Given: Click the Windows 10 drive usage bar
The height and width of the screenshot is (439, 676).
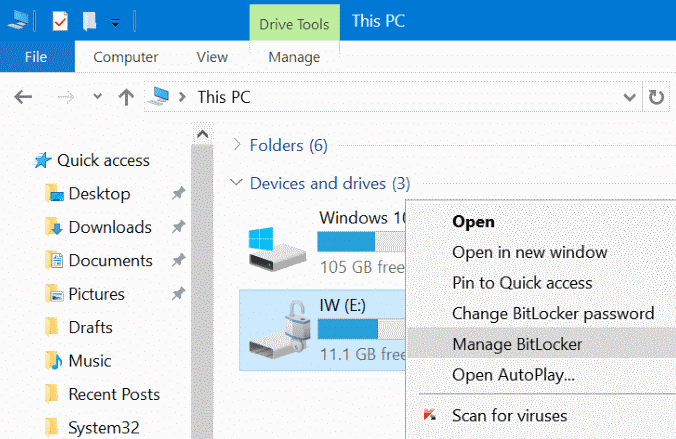Looking at the screenshot, I should [x=361, y=241].
